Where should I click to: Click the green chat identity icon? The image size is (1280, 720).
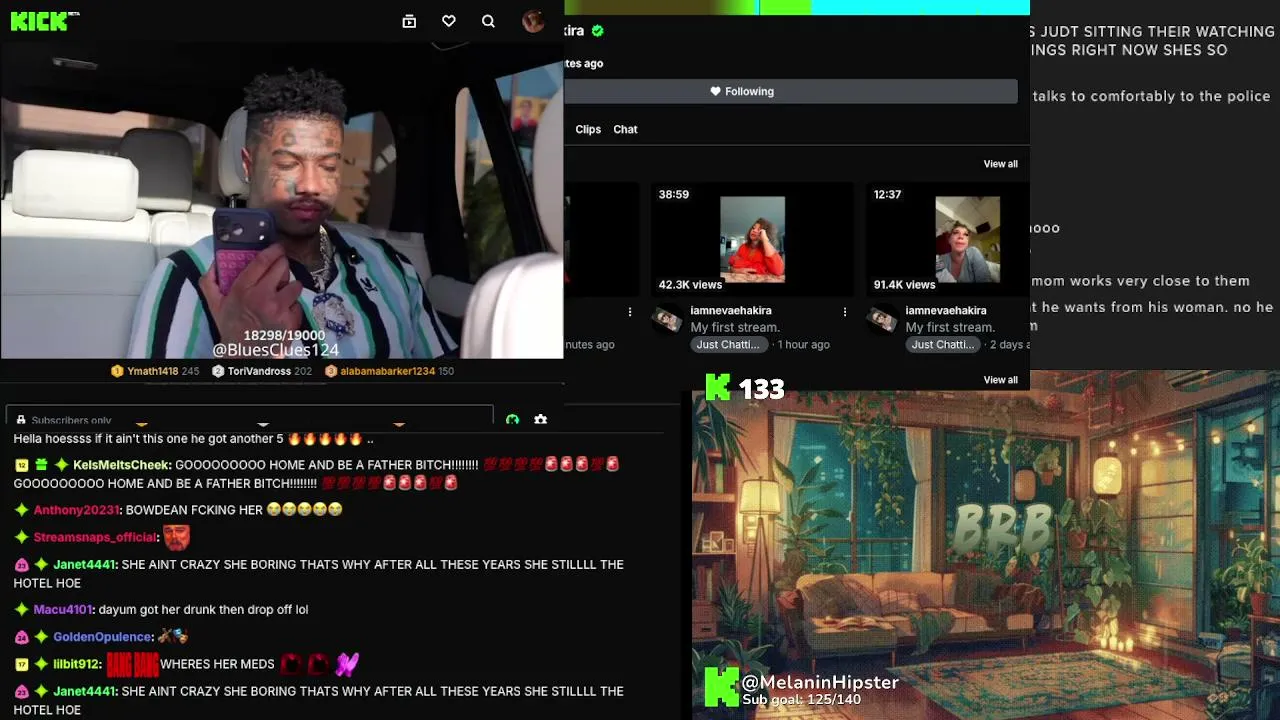pos(512,420)
